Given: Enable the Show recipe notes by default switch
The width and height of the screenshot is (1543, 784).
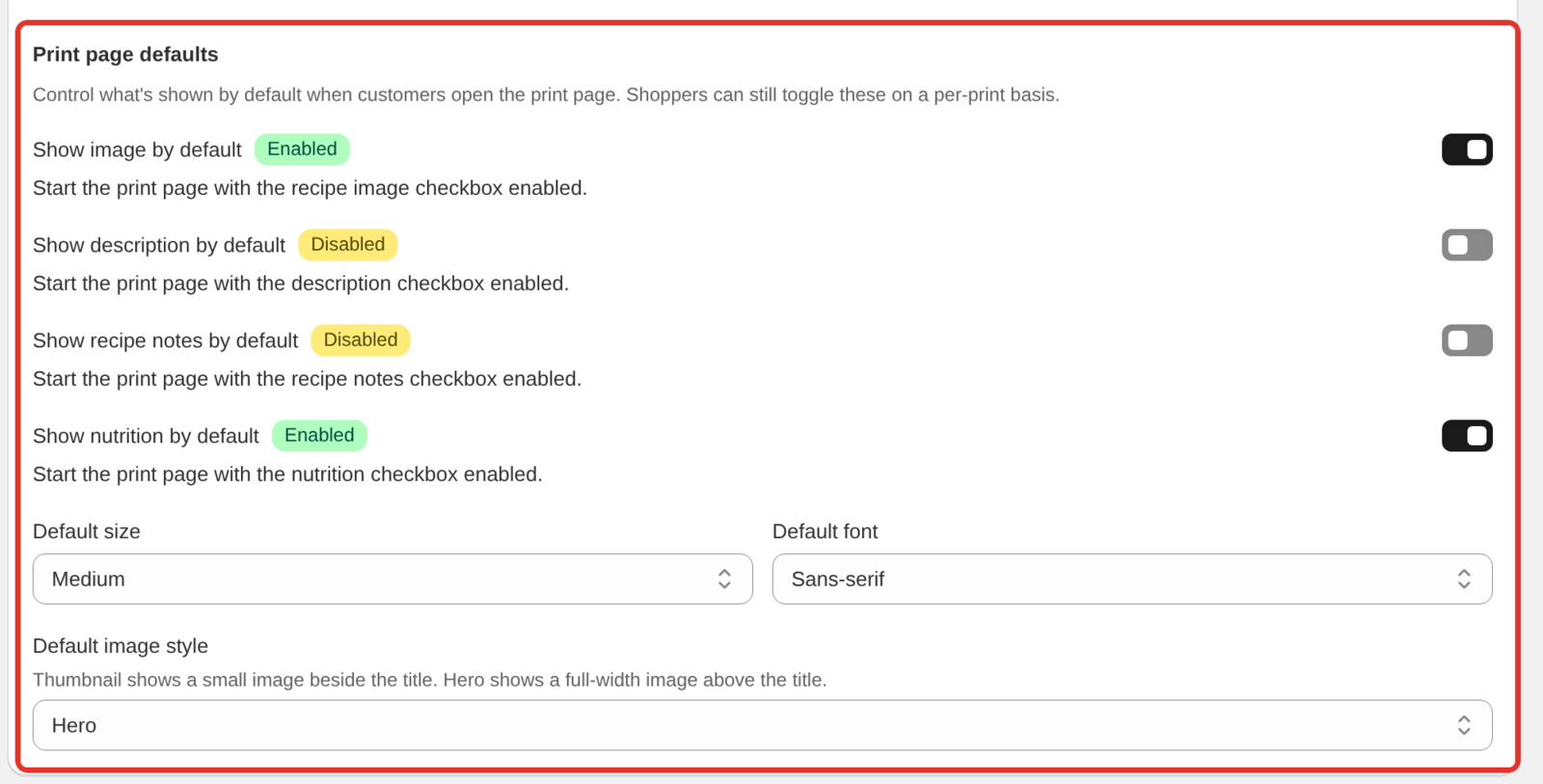Looking at the screenshot, I should (1467, 340).
